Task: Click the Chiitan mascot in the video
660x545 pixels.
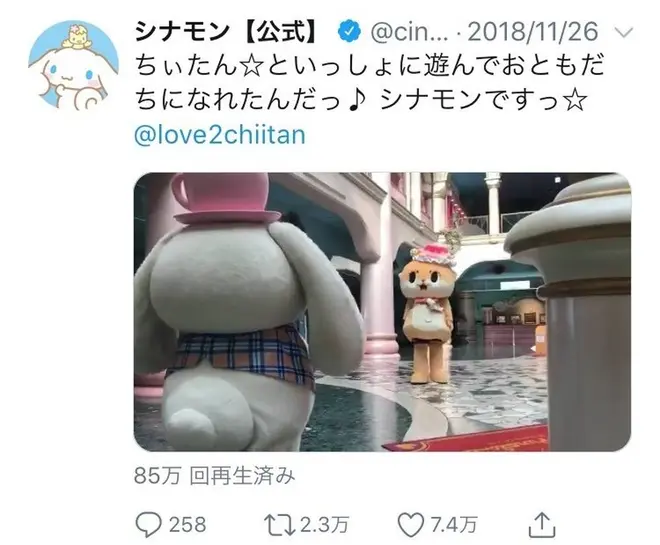Action: [427, 314]
